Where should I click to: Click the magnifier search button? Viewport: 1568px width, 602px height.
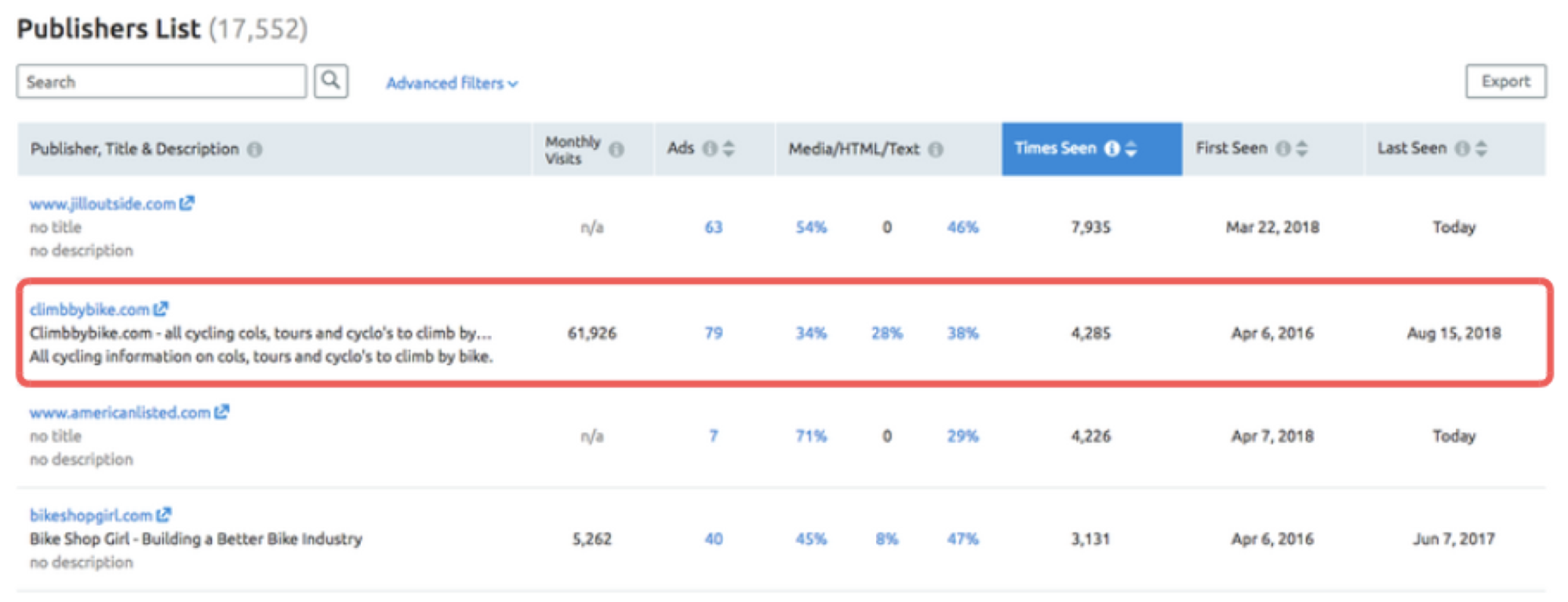click(x=331, y=81)
